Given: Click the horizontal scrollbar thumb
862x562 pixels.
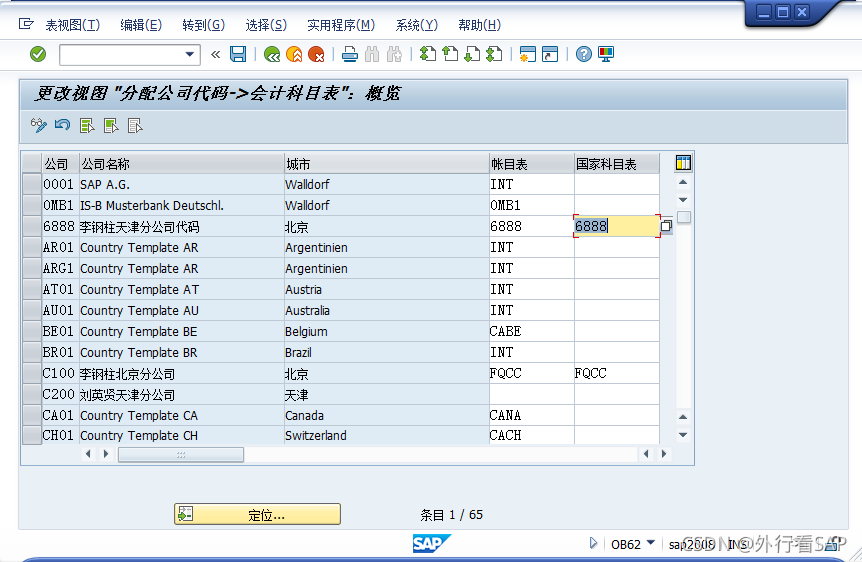Looking at the screenshot, I should 181,454.
